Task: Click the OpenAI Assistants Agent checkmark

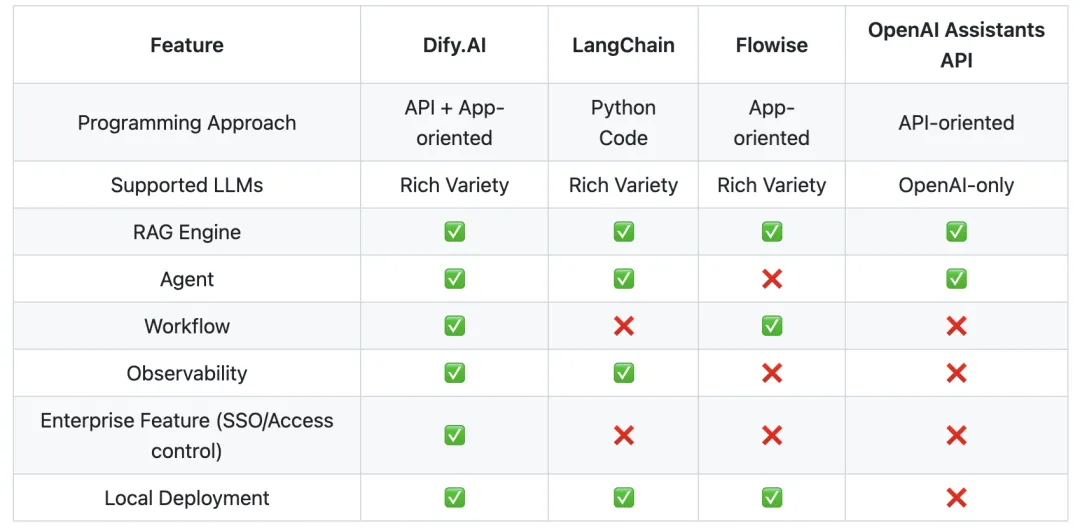Action: coord(956,279)
